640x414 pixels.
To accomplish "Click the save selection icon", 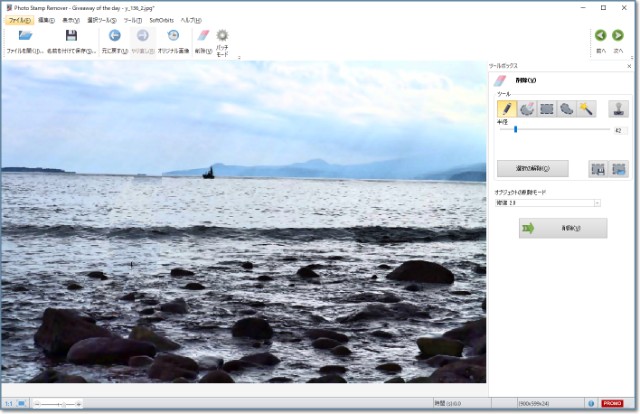I will [598, 168].
